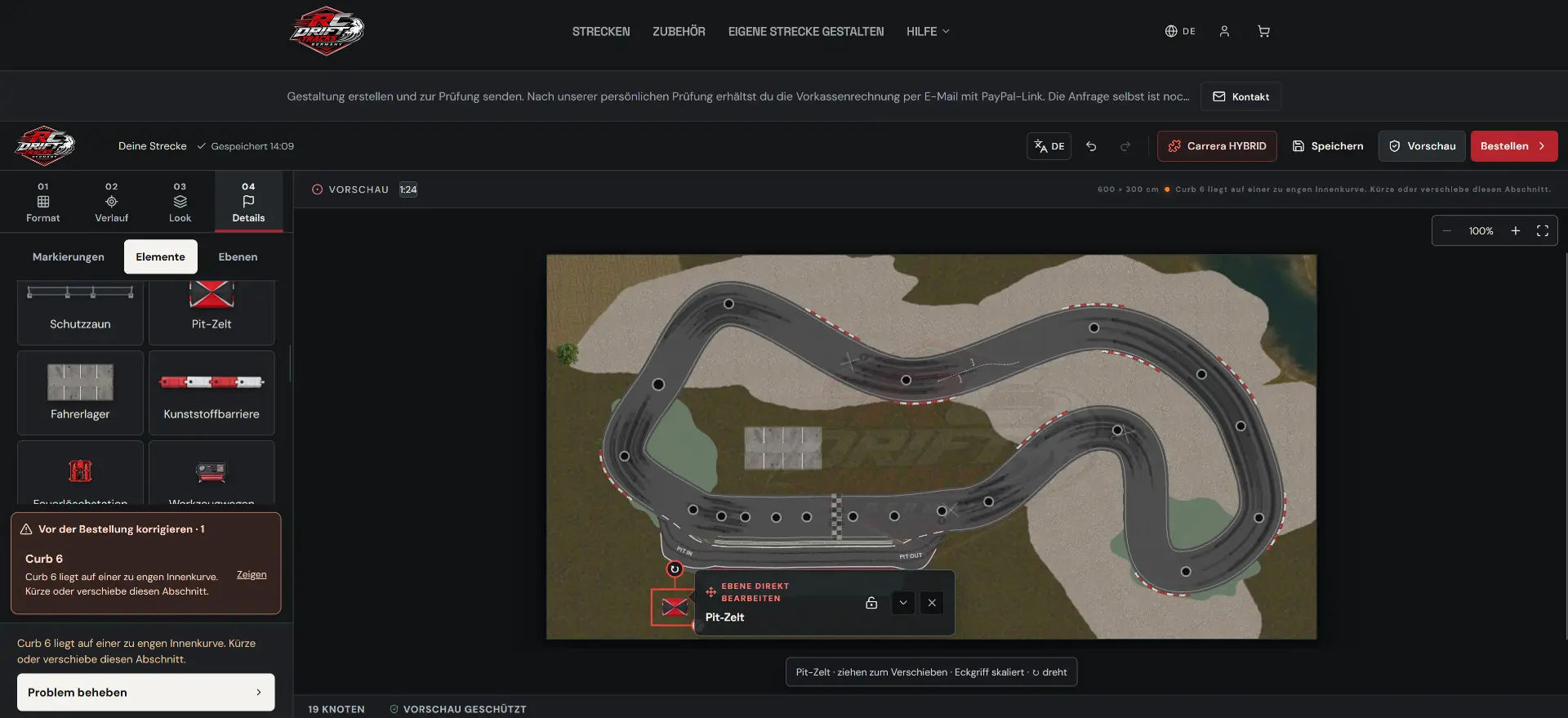Zoom out with the minus icon
Screen dimensions: 1568x718
click(x=1446, y=231)
